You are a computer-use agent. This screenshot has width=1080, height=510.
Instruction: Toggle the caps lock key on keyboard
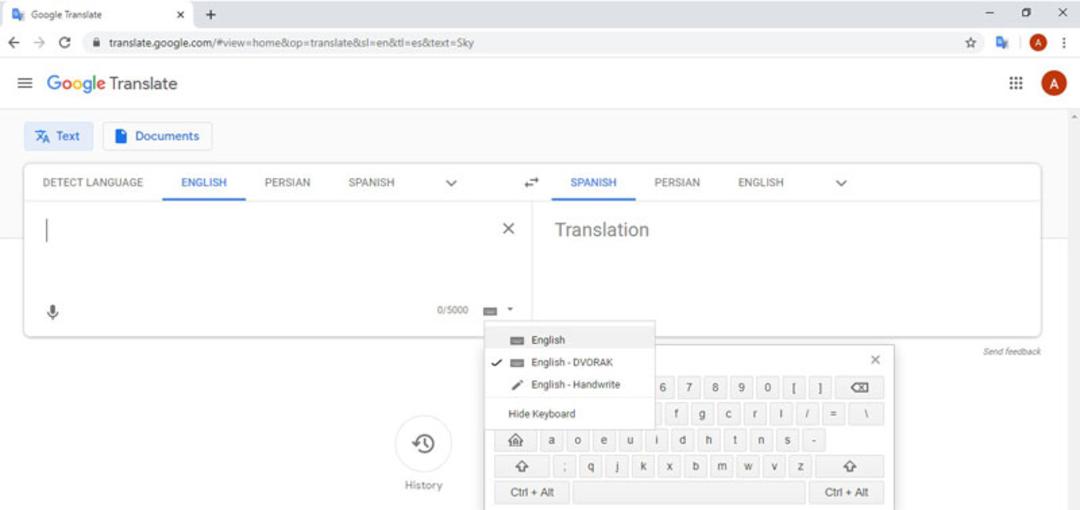[515, 440]
